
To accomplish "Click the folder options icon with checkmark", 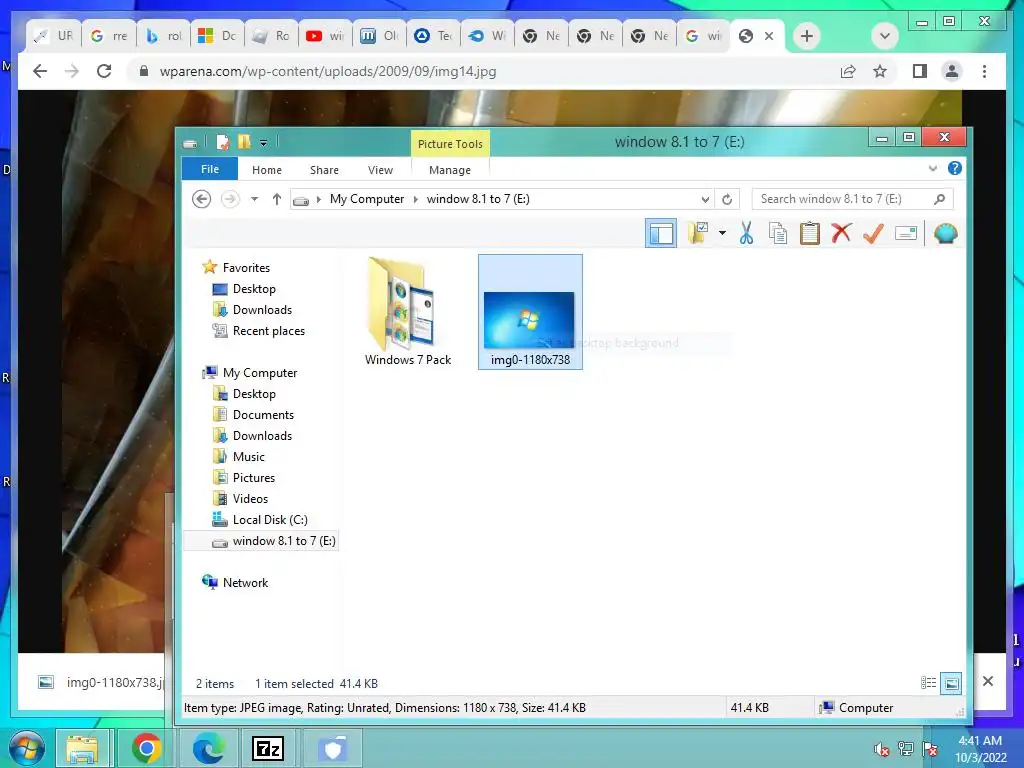I will [697, 232].
